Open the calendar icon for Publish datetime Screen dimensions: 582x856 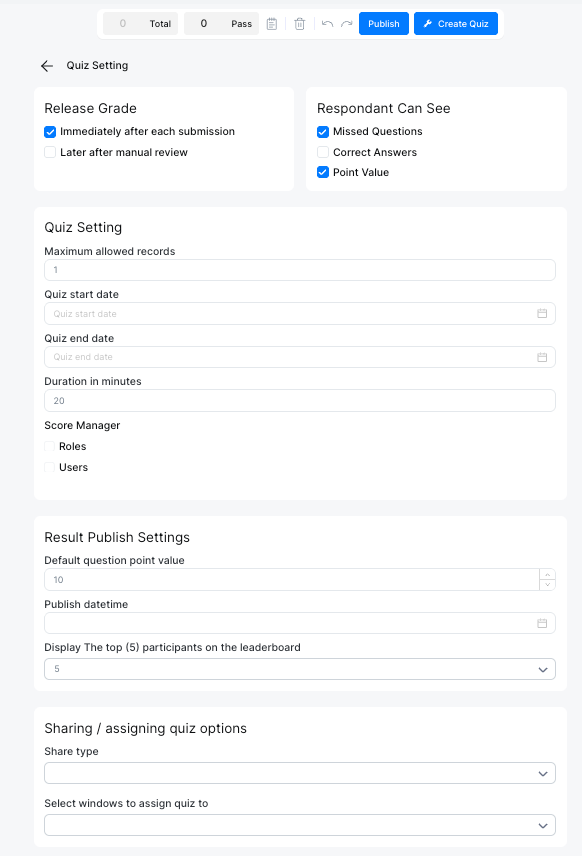tap(543, 623)
